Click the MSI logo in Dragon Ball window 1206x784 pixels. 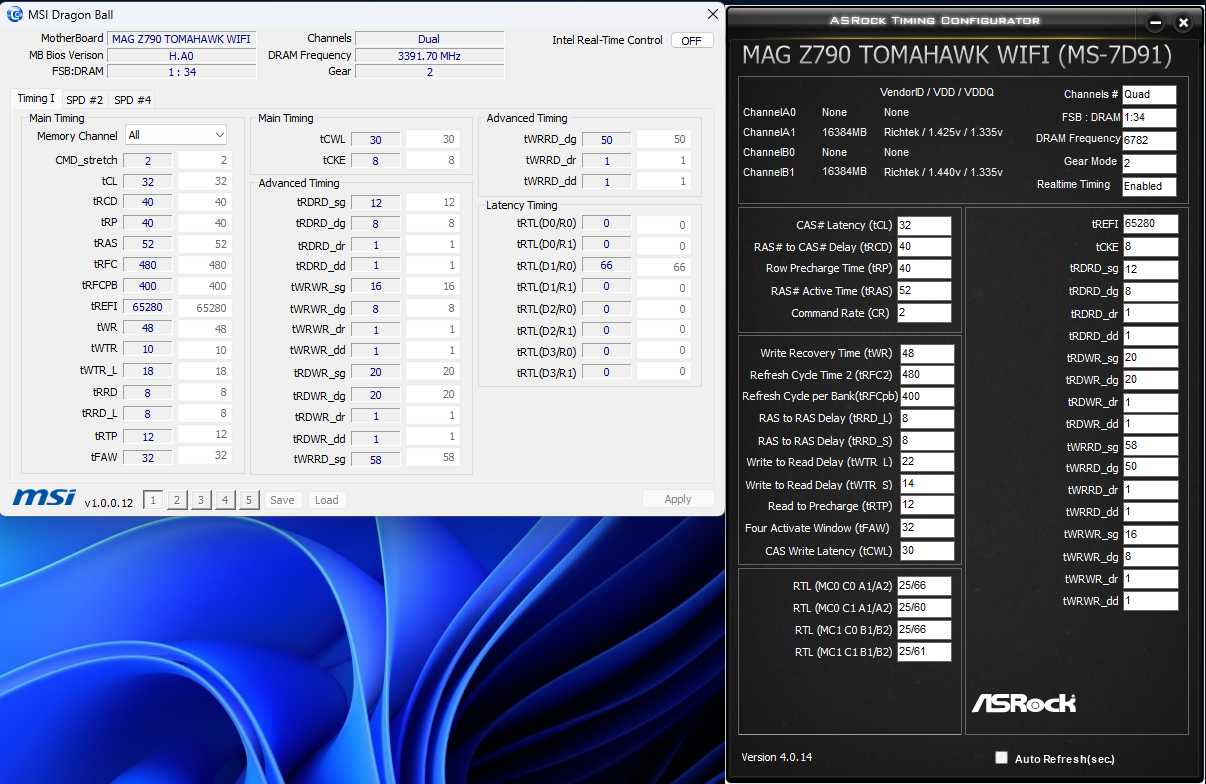point(43,498)
